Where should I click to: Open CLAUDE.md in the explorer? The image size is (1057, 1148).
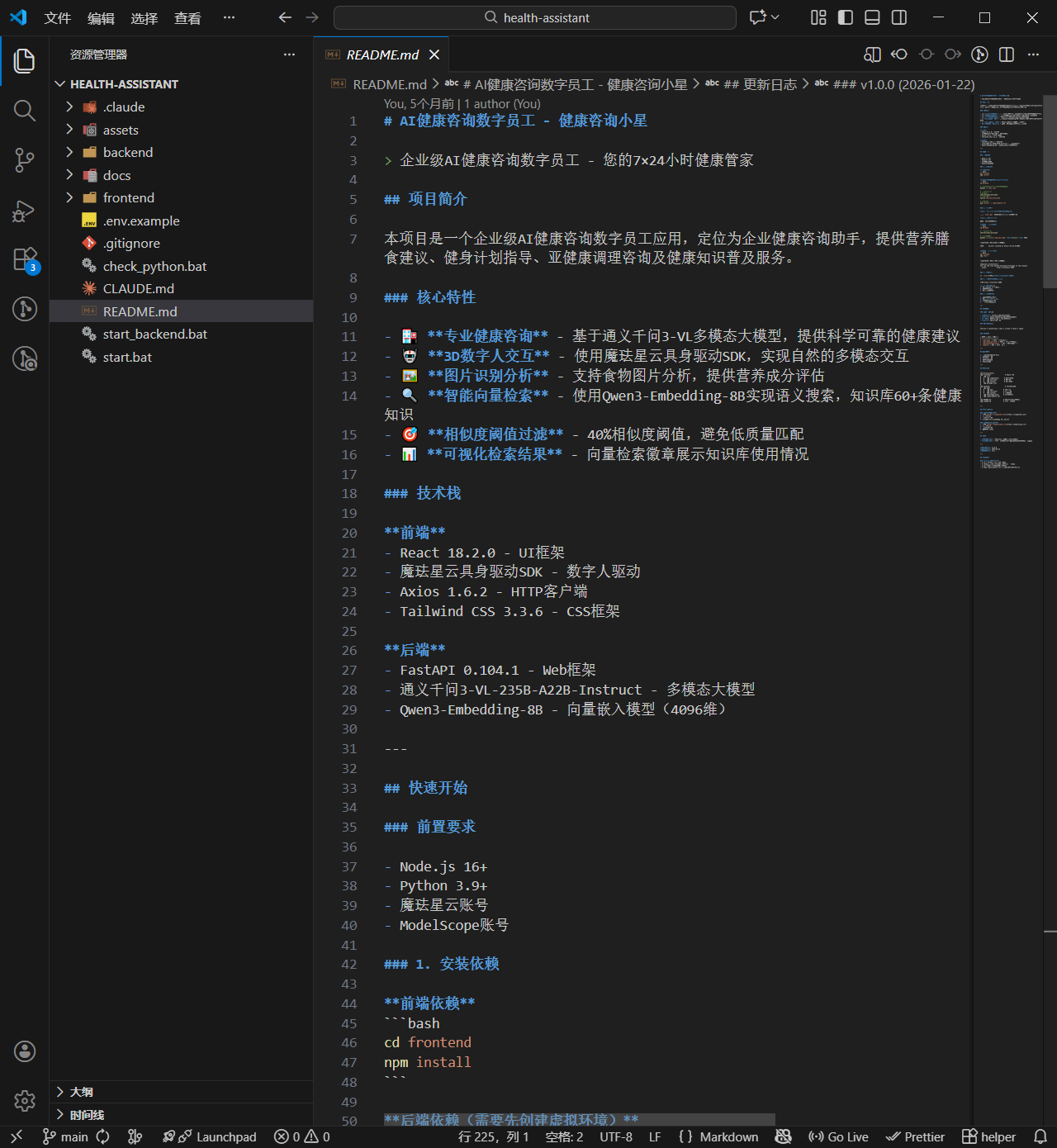point(182,289)
